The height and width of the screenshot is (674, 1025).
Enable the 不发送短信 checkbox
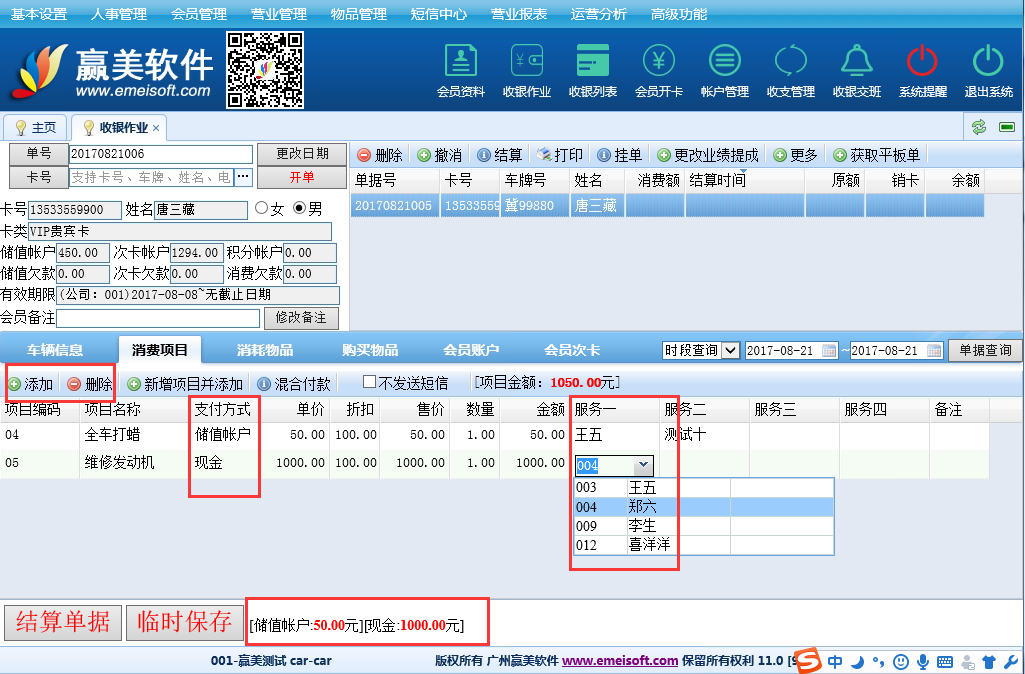point(369,382)
